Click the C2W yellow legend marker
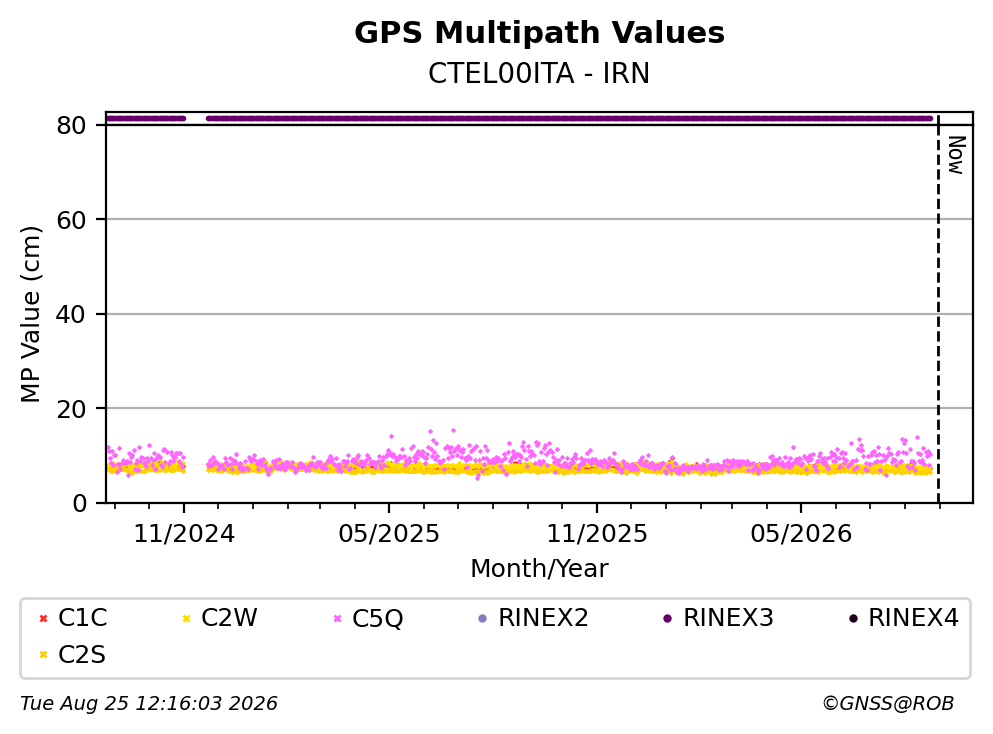The width and height of the screenshot is (993, 734). coord(186,618)
